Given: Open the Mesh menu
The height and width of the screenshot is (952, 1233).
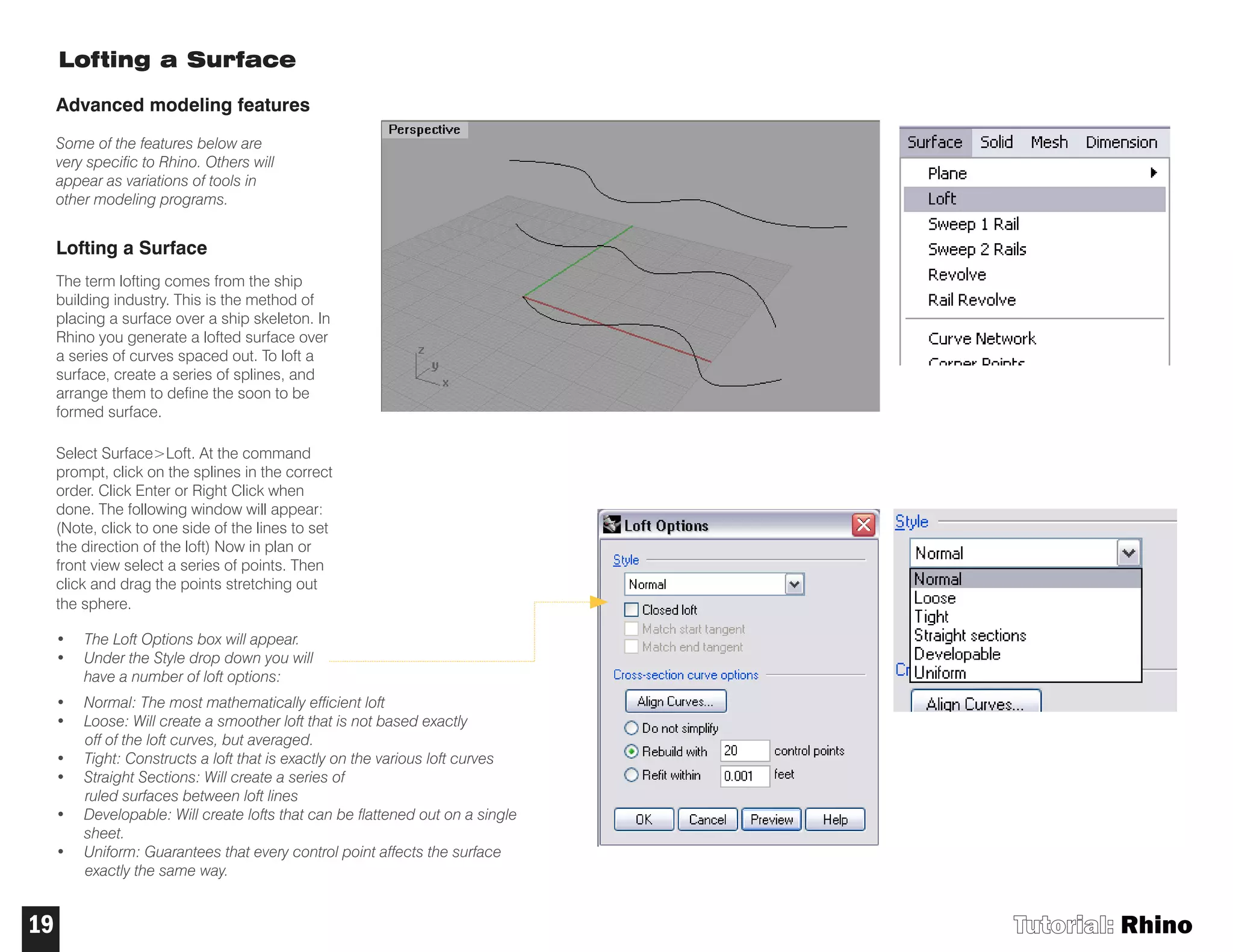Looking at the screenshot, I should click(1049, 142).
